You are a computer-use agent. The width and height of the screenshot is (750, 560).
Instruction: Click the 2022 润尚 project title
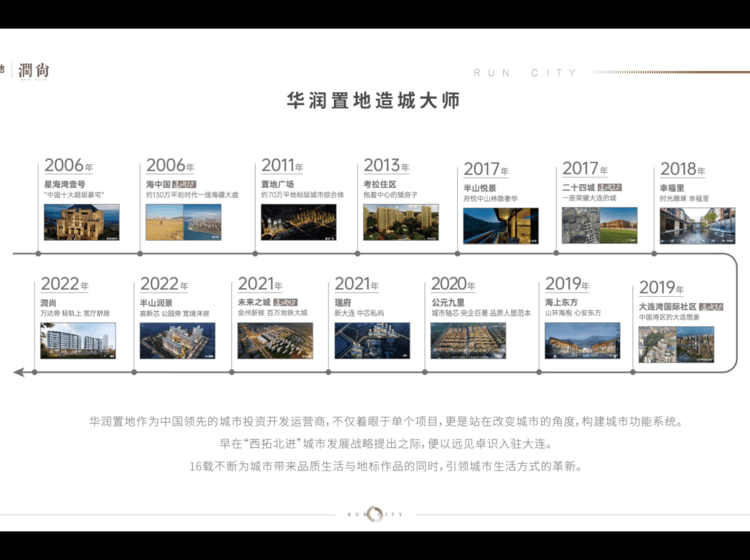coord(49,302)
